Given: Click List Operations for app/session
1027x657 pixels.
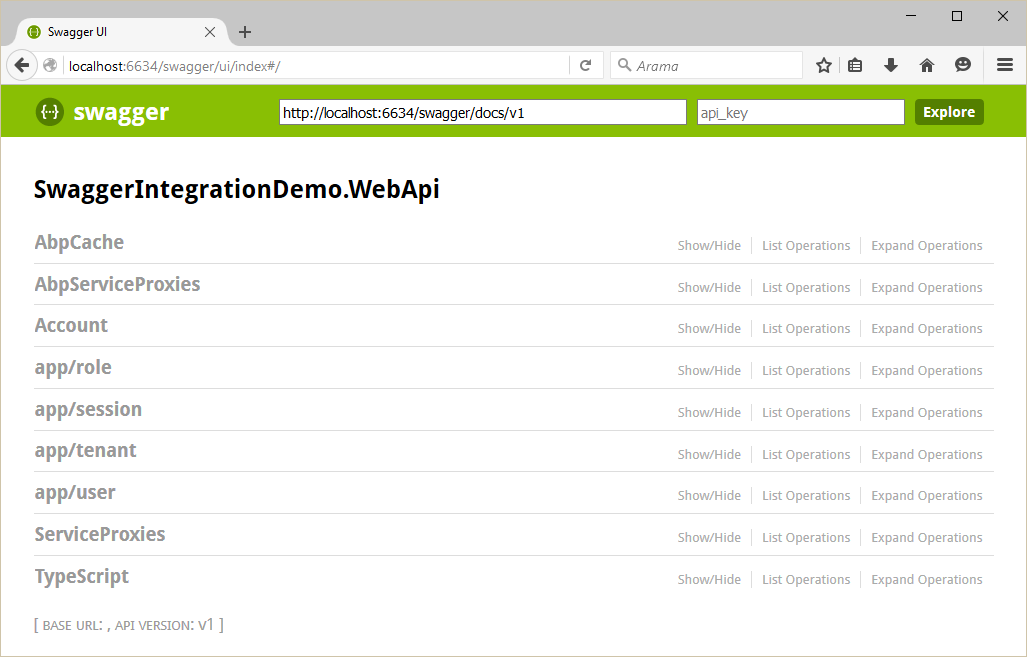Looking at the screenshot, I should [x=806, y=413].
